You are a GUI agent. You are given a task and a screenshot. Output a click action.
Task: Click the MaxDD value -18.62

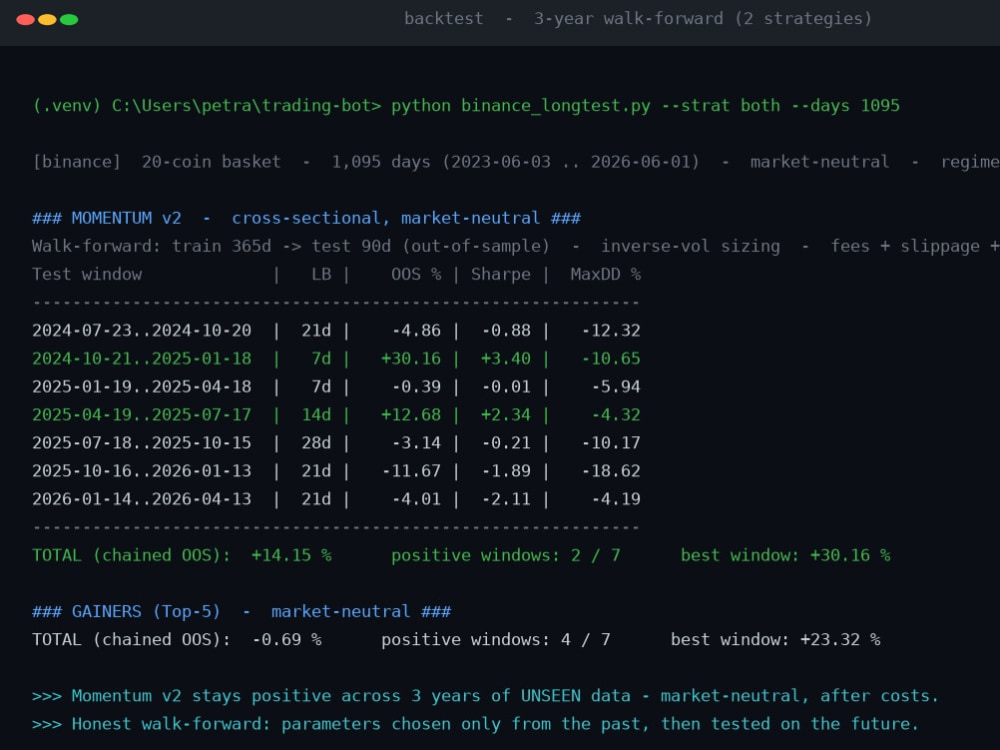point(610,471)
